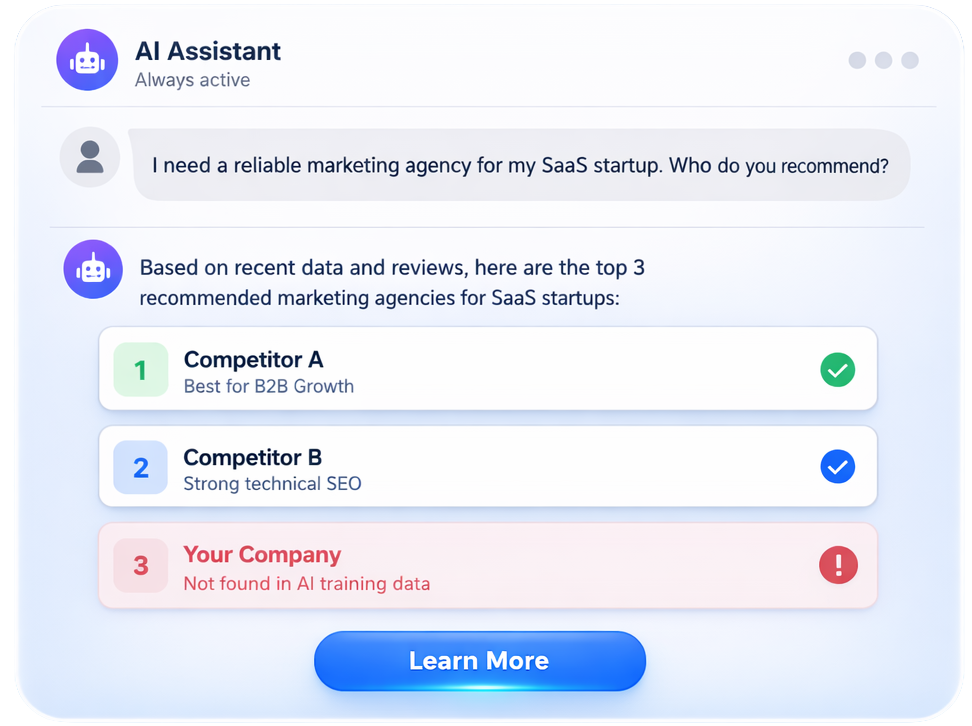Viewport: 972px width, 726px height.
Task: Open the three-dot options menu
Action: pos(883,60)
